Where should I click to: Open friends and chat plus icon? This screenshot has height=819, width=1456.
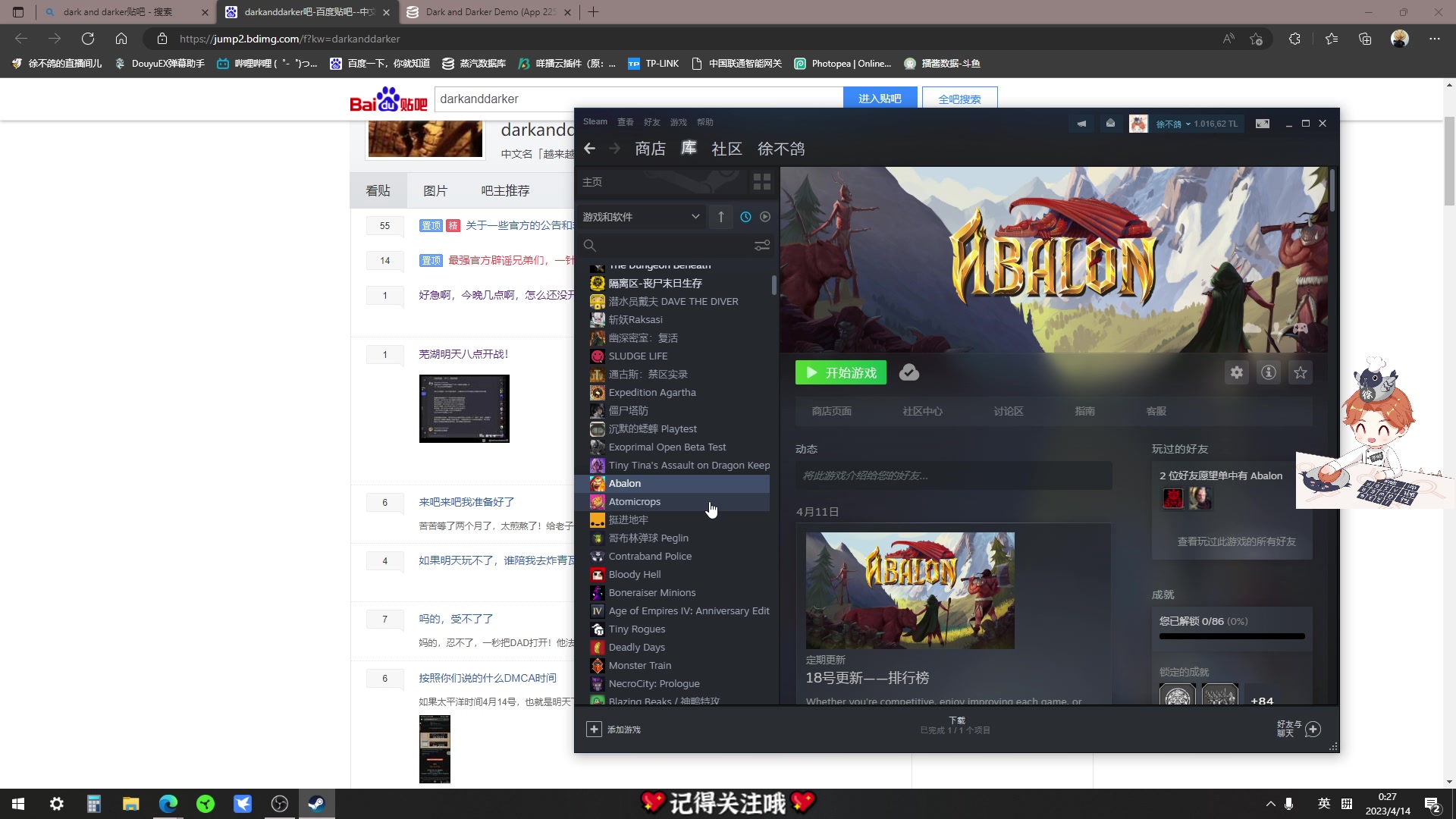[1313, 729]
